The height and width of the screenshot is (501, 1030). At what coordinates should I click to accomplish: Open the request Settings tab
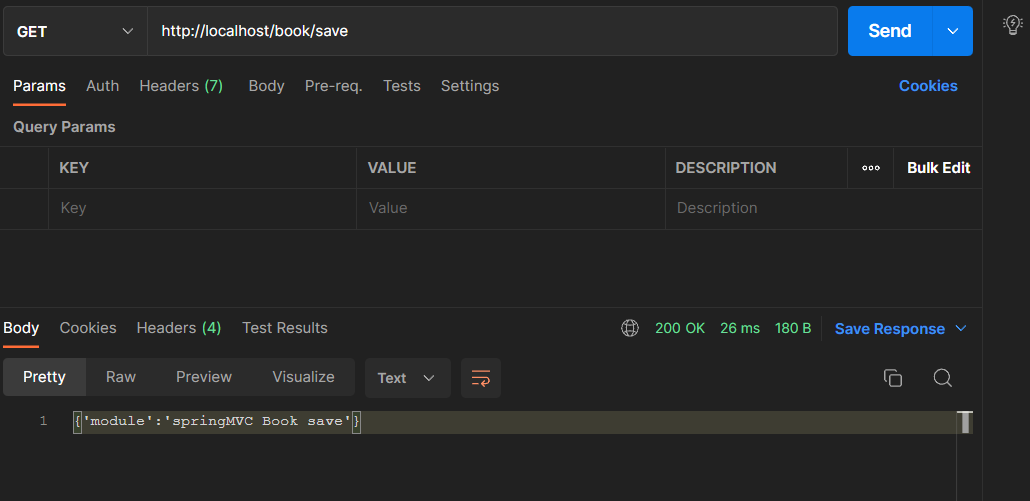tap(470, 86)
